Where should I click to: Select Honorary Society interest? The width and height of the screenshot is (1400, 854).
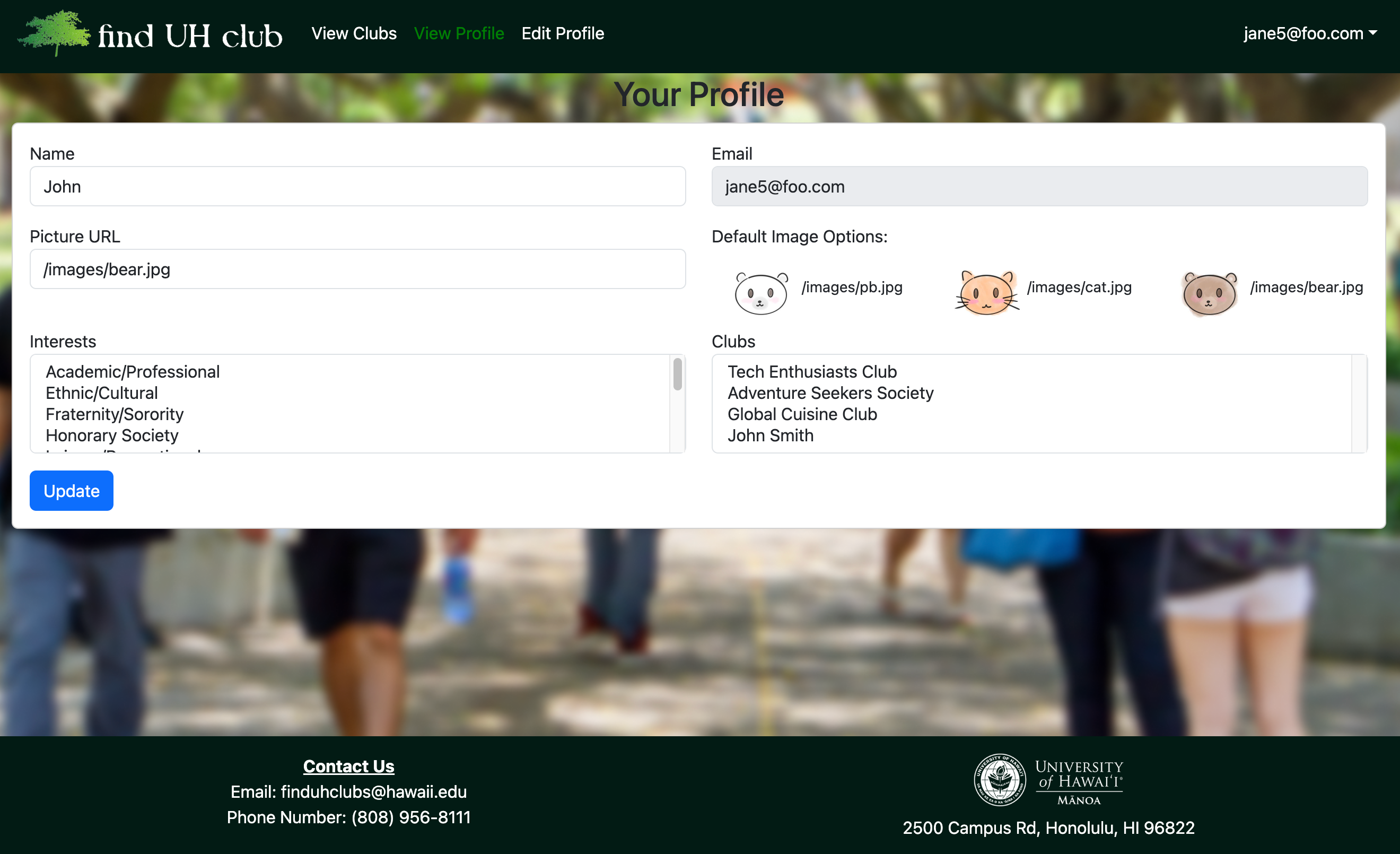[349, 435]
